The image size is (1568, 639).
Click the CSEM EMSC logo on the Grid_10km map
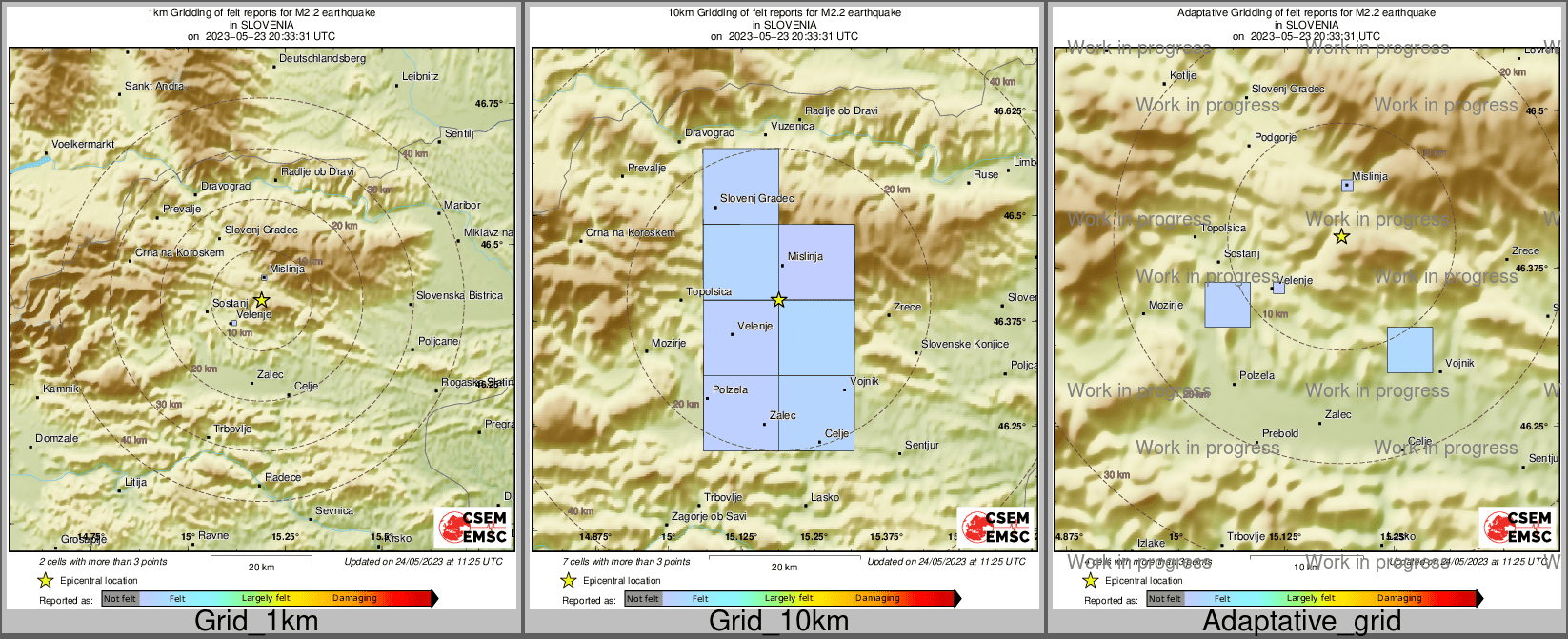tap(995, 528)
